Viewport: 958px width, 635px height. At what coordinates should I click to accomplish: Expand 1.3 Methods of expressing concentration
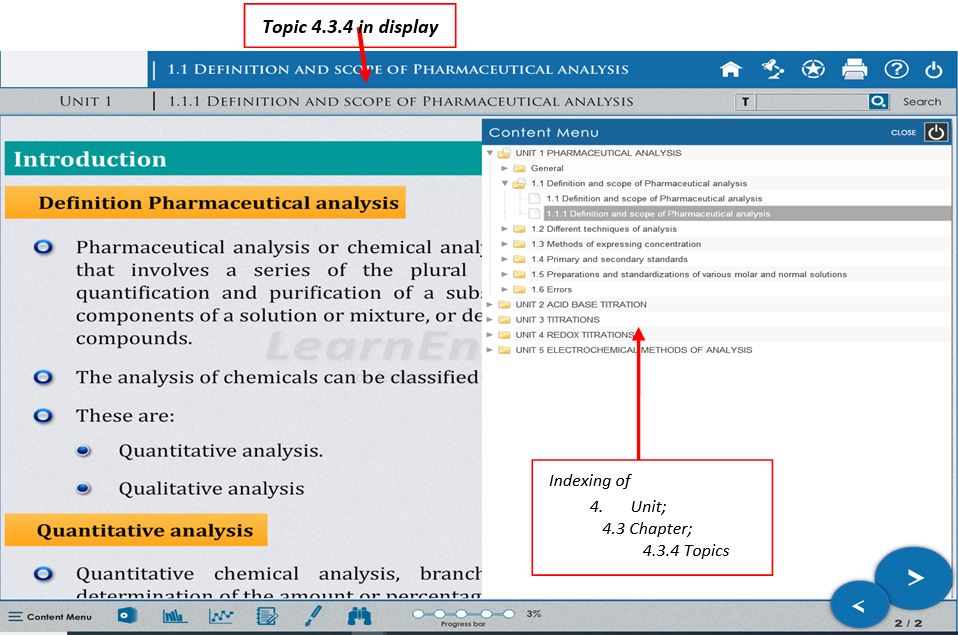point(505,244)
